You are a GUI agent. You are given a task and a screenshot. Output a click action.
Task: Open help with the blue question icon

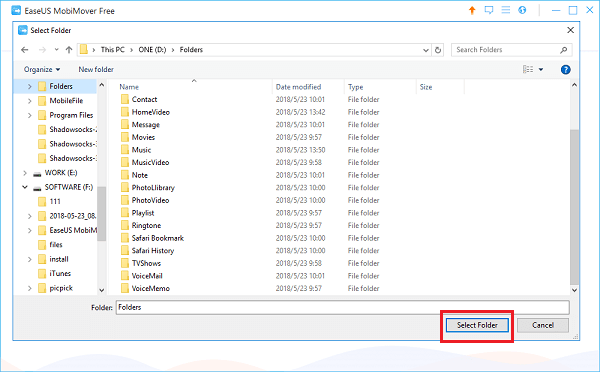tap(566, 69)
